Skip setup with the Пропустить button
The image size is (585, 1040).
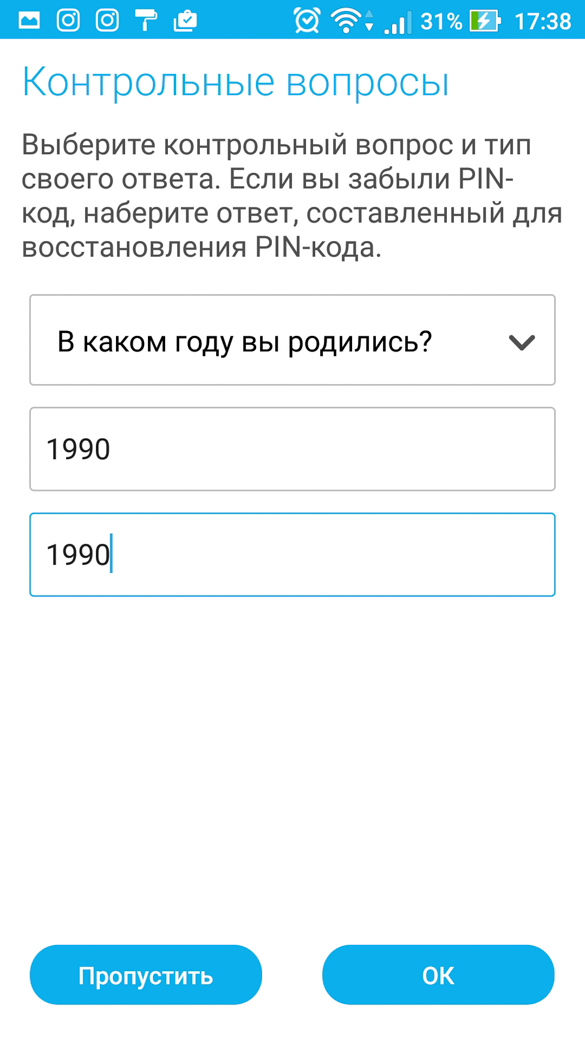pos(146,975)
